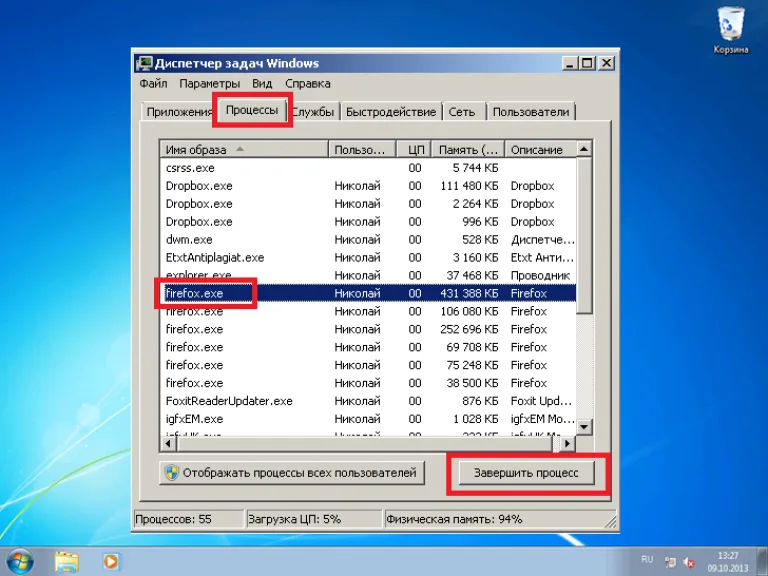Select the explorer.exe process row

(x=368, y=276)
